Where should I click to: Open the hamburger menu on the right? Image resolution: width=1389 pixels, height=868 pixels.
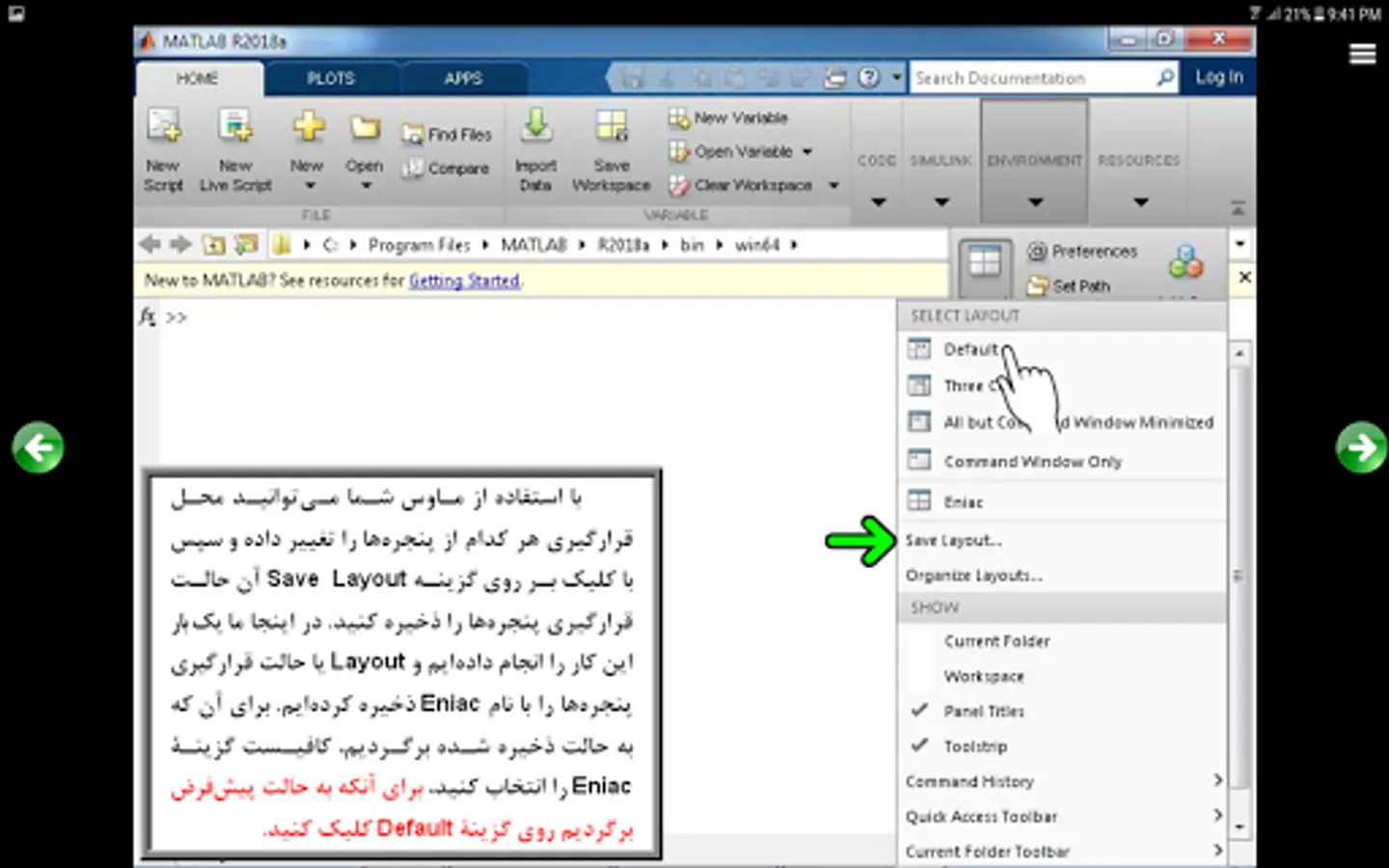click(1363, 55)
